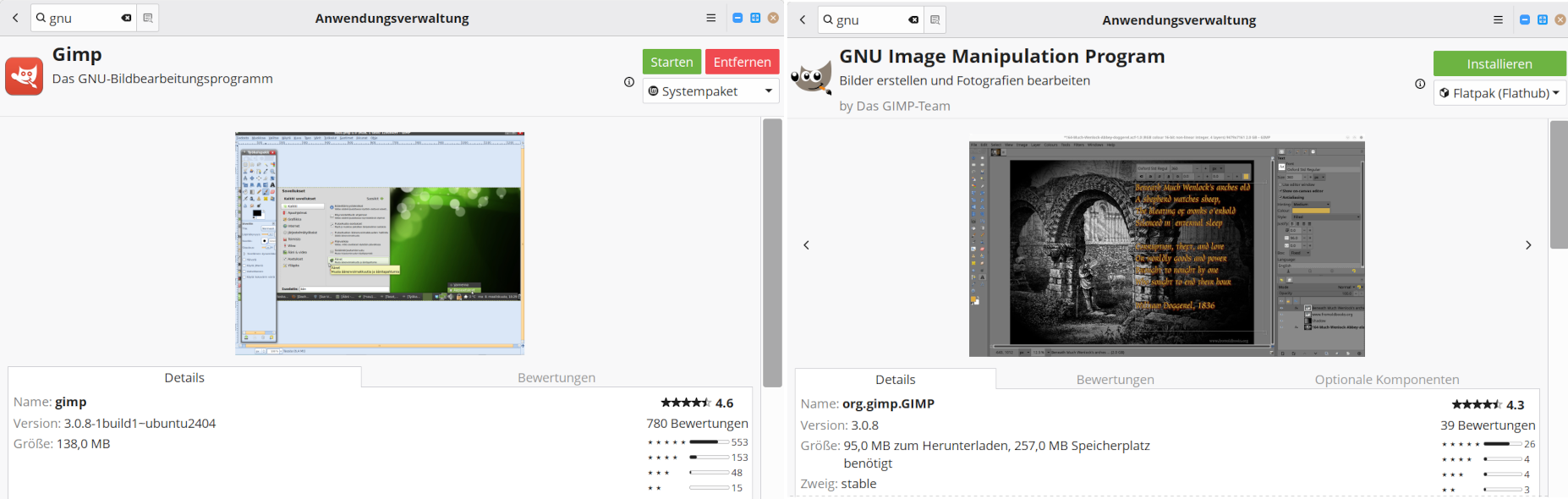Viewport: 1568px width, 499px height.
Task: Click five-star rating bar with 553 votes
Action: pyautogui.click(x=709, y=442)
